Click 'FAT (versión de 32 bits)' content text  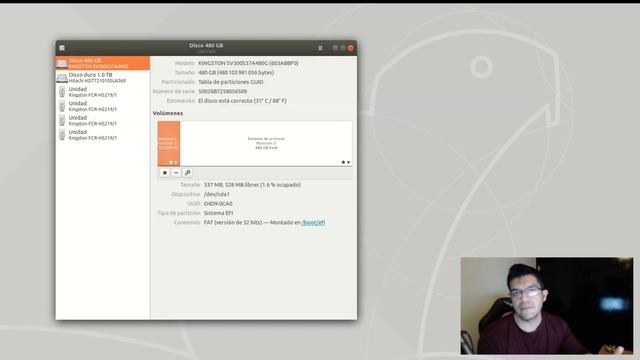233,222
